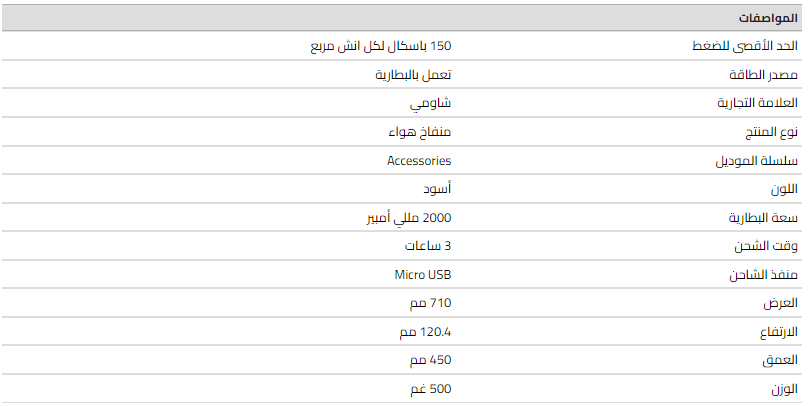This screenshot has height=406, width=811.
Task: Click the 150 باسكال لكل انش مربع value
Action: pyautogui.click(x=381, y=47)
